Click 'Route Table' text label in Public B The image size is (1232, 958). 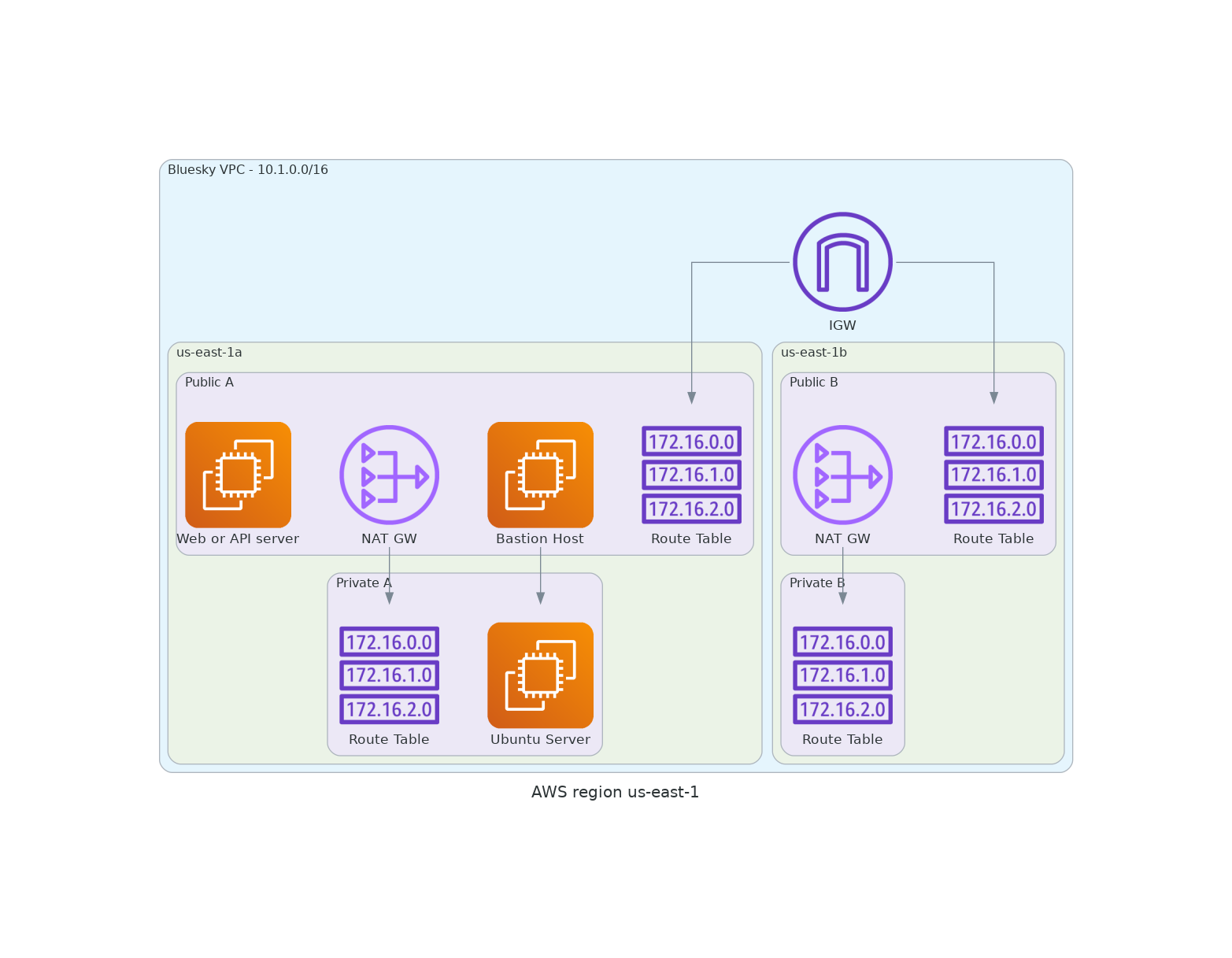[993, 539]
